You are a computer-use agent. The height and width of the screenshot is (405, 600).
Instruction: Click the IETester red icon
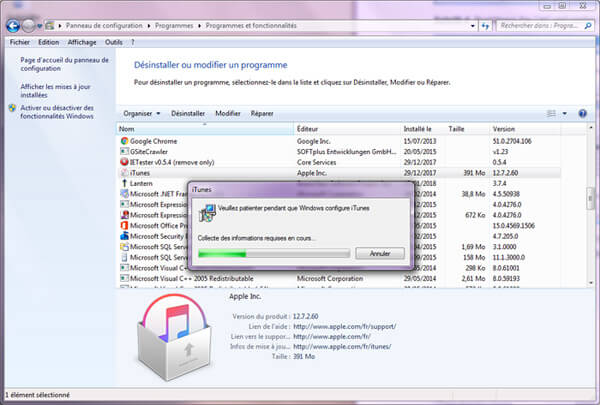point(124,162)
